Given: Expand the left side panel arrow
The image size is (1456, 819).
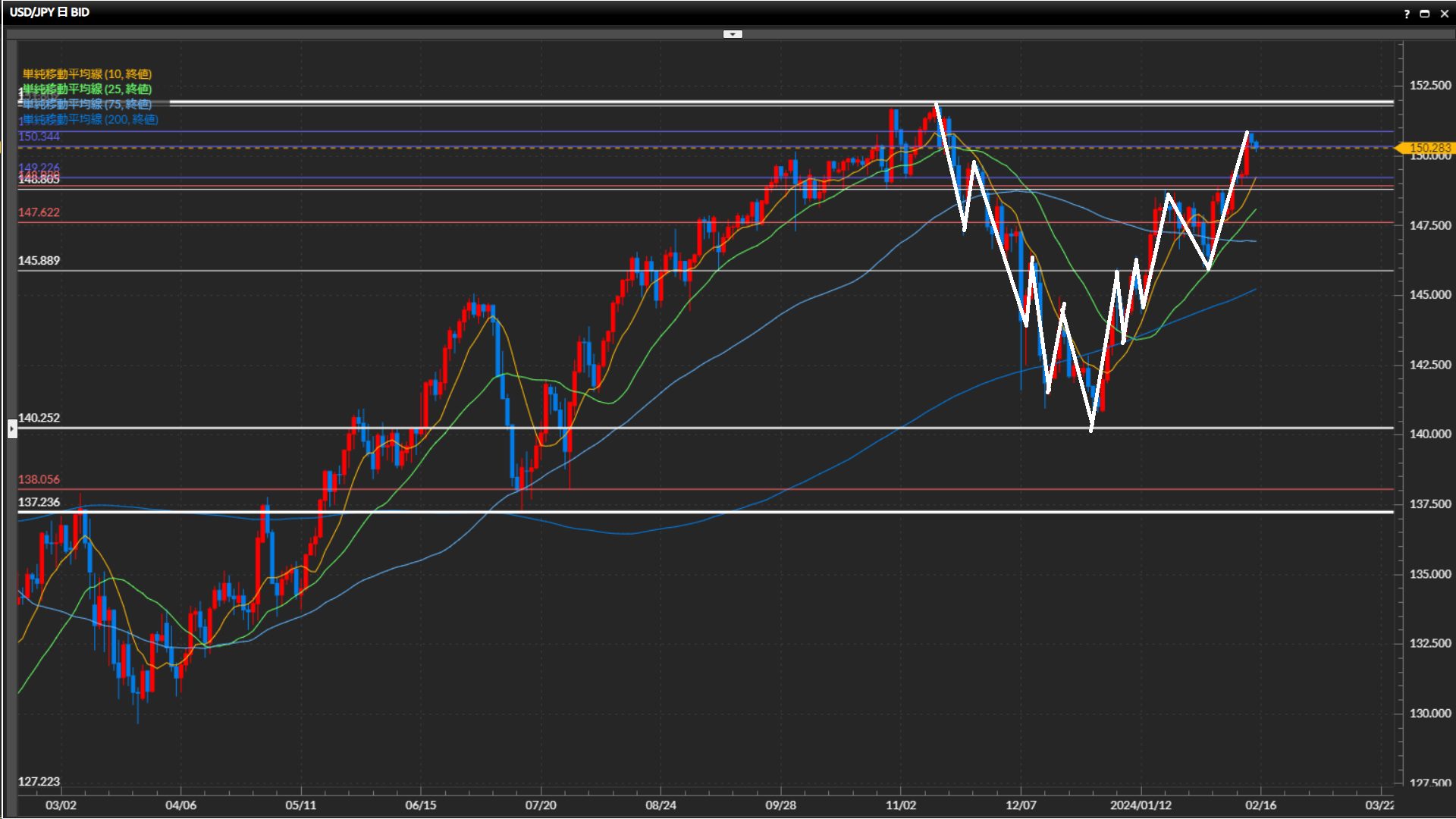Looking at the screenshot, I should pos(12,429).
